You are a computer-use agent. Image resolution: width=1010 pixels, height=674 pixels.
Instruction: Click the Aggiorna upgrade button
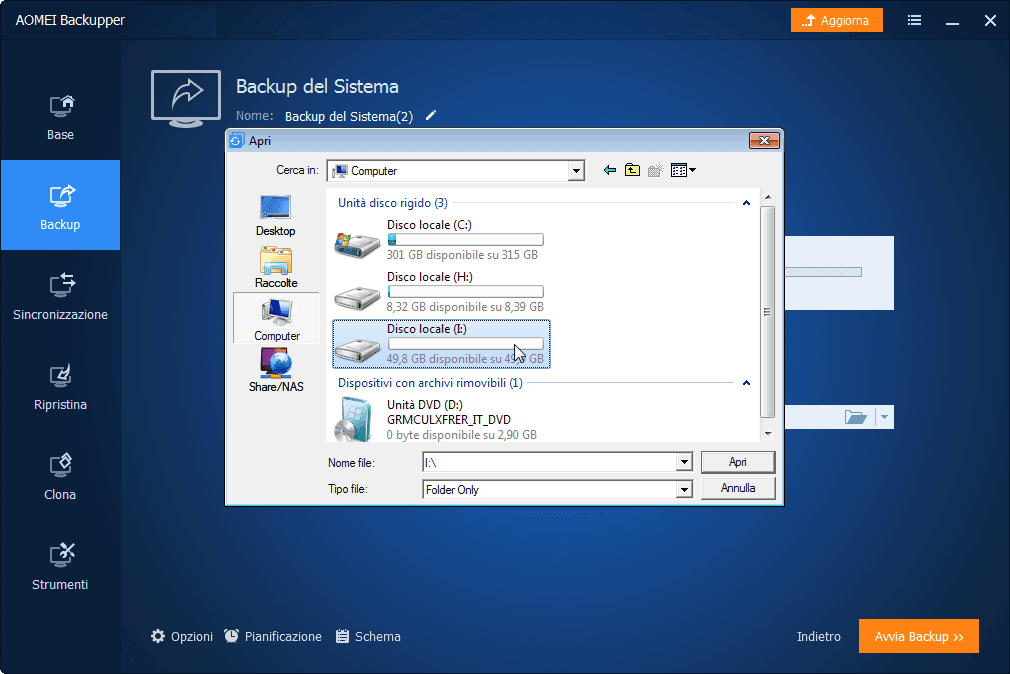[836, 21]
